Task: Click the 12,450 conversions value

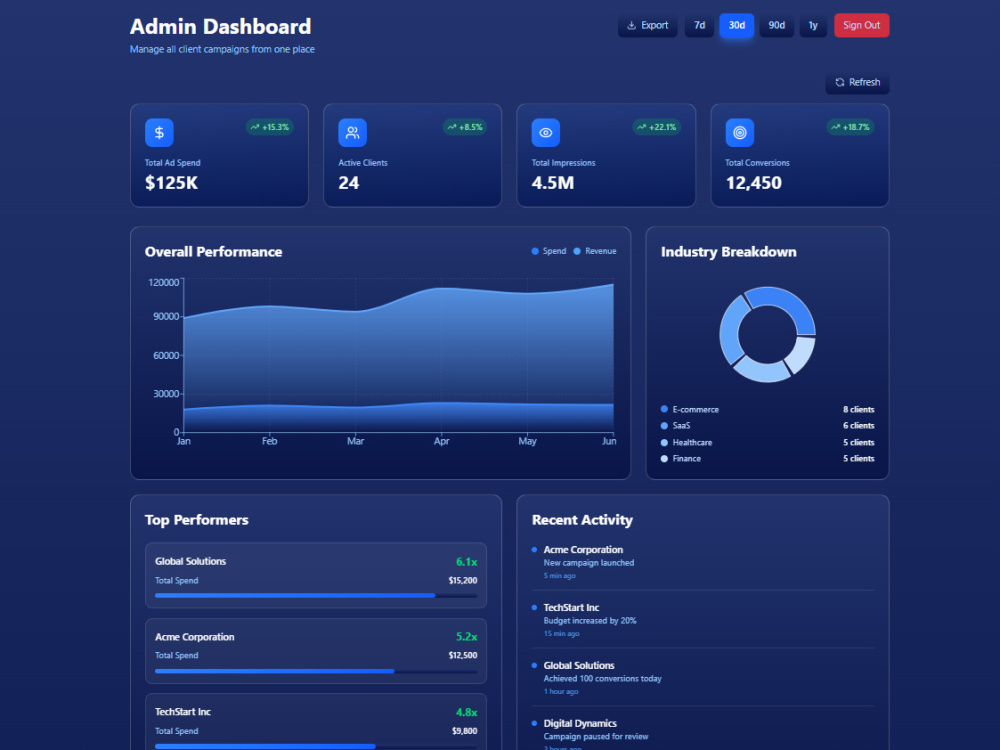Action: pyautogui.click(x=753, y=183)
